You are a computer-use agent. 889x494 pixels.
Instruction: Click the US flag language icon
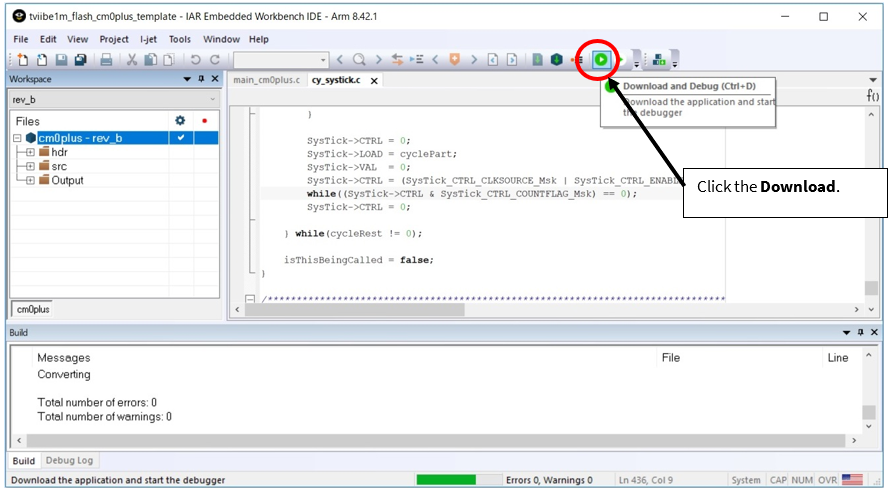(x=852, y=480)
